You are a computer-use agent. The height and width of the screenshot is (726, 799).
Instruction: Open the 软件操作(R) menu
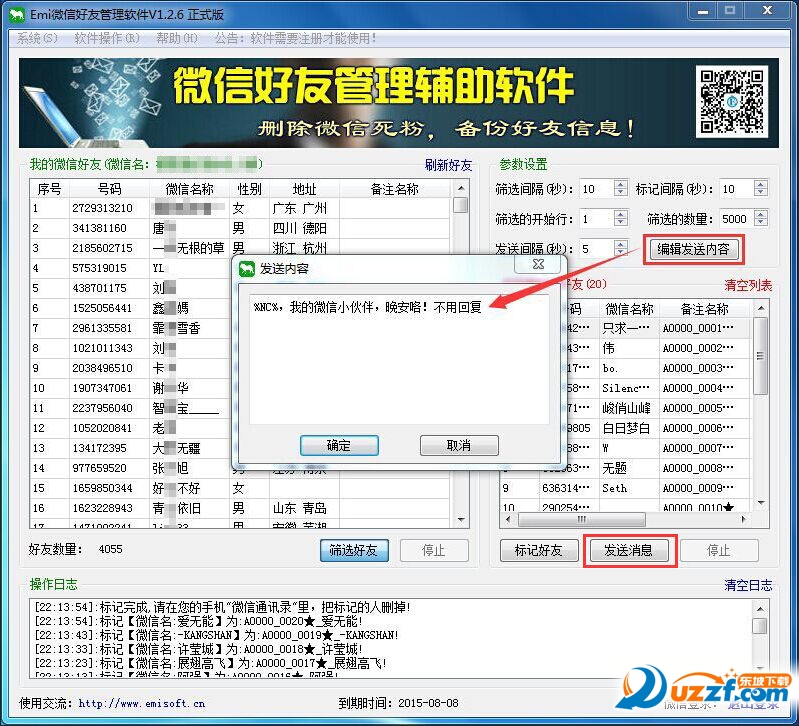(106, 38)
